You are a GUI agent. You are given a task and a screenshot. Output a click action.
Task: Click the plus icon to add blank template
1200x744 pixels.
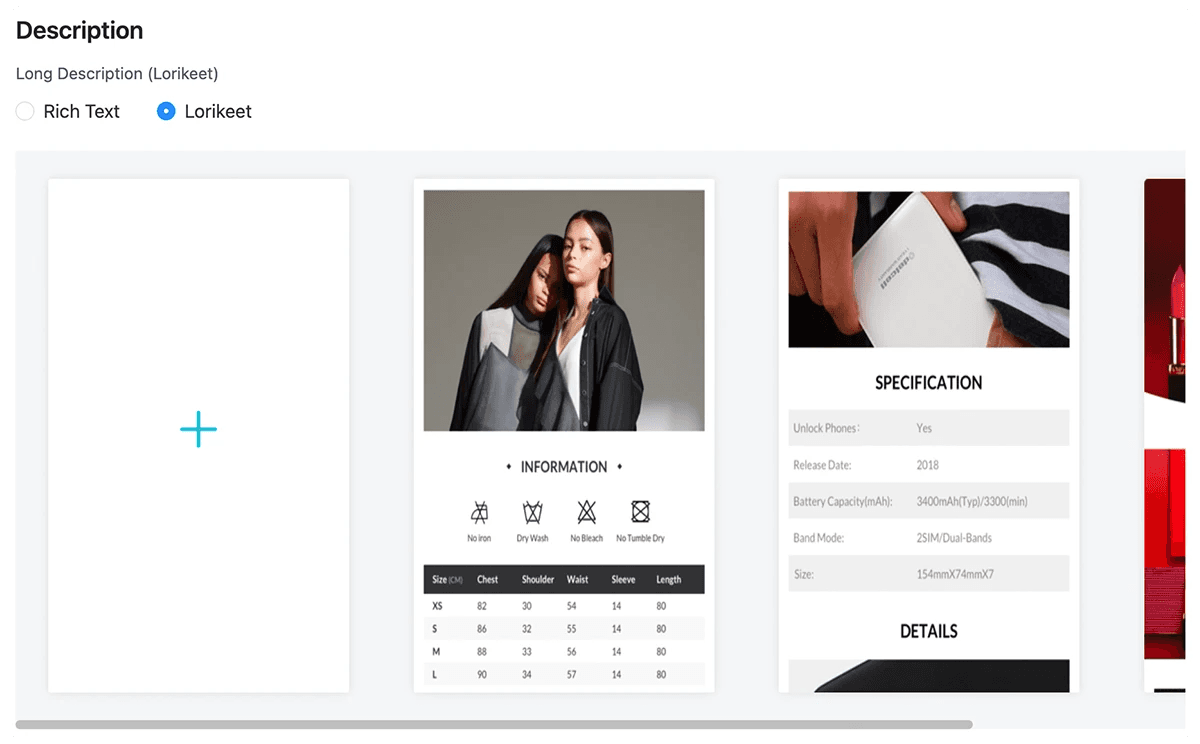198,429
